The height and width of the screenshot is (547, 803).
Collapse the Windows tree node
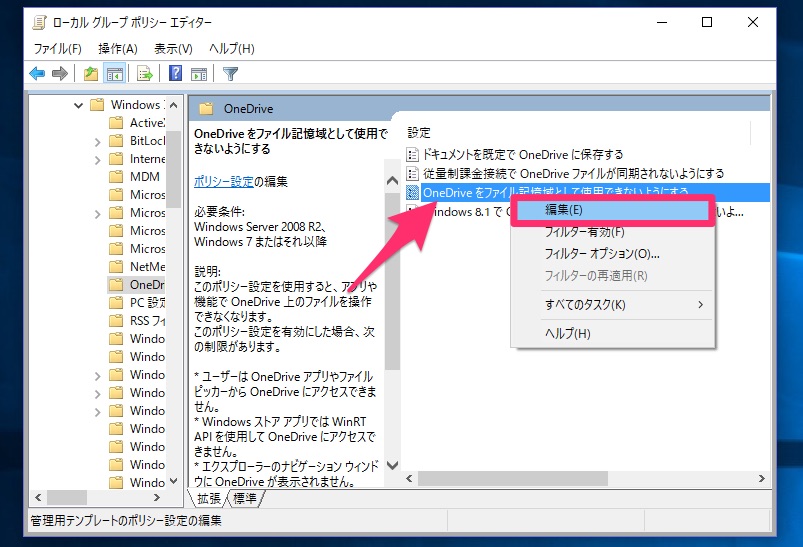78,106
